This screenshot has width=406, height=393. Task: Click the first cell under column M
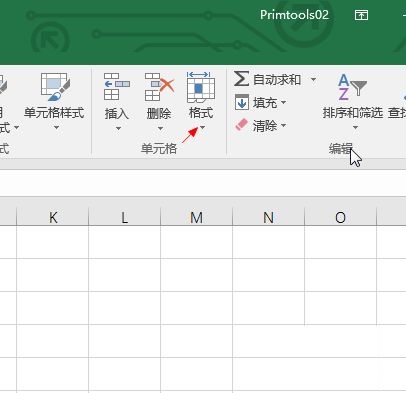[x=196, y=242]
